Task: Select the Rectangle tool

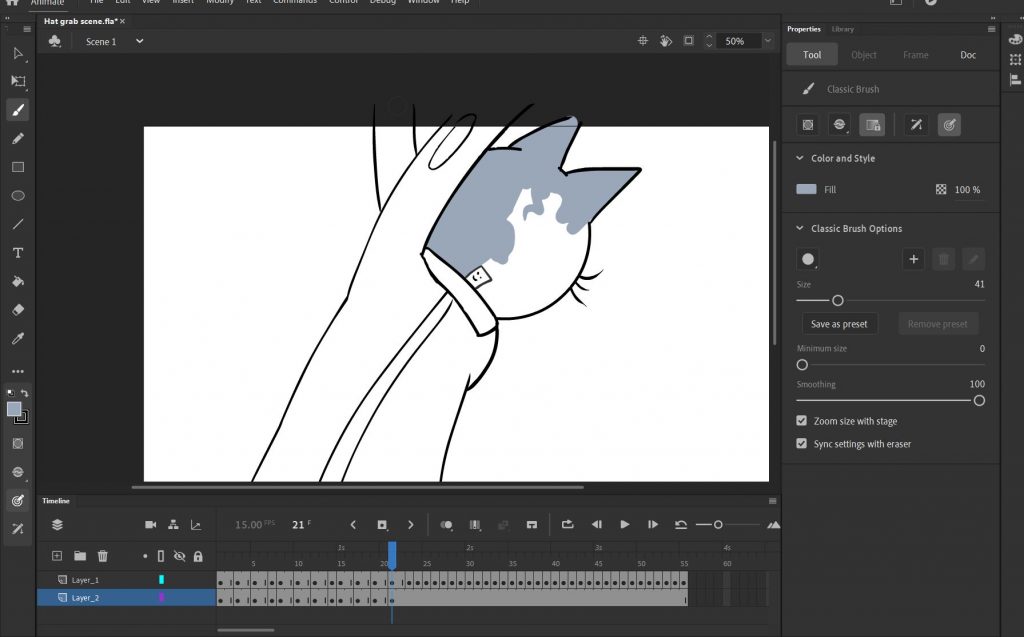Action: [x=18, y=167]
